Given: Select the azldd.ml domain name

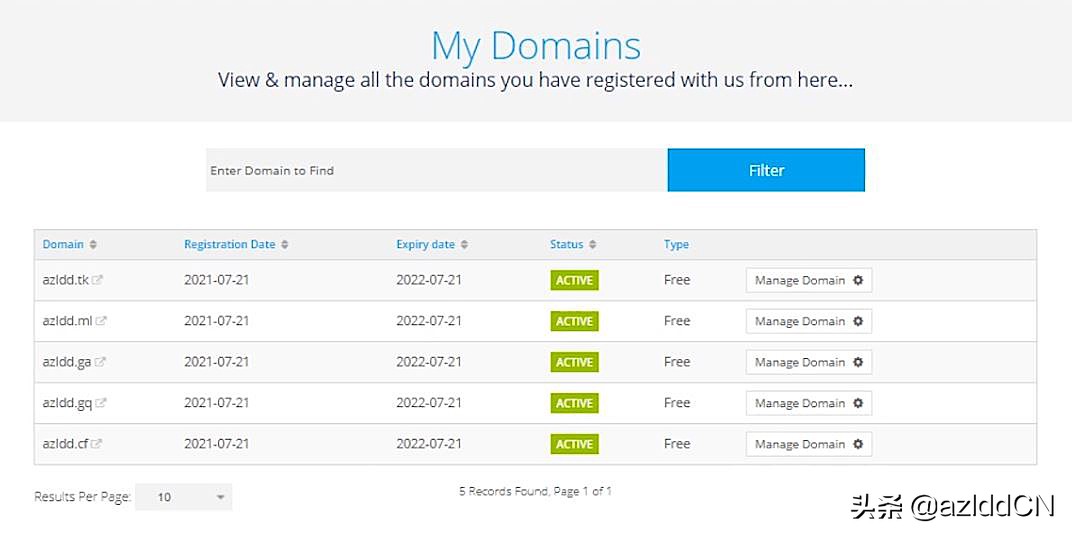Looking at the screenshot, I should (x=67, y=321).
